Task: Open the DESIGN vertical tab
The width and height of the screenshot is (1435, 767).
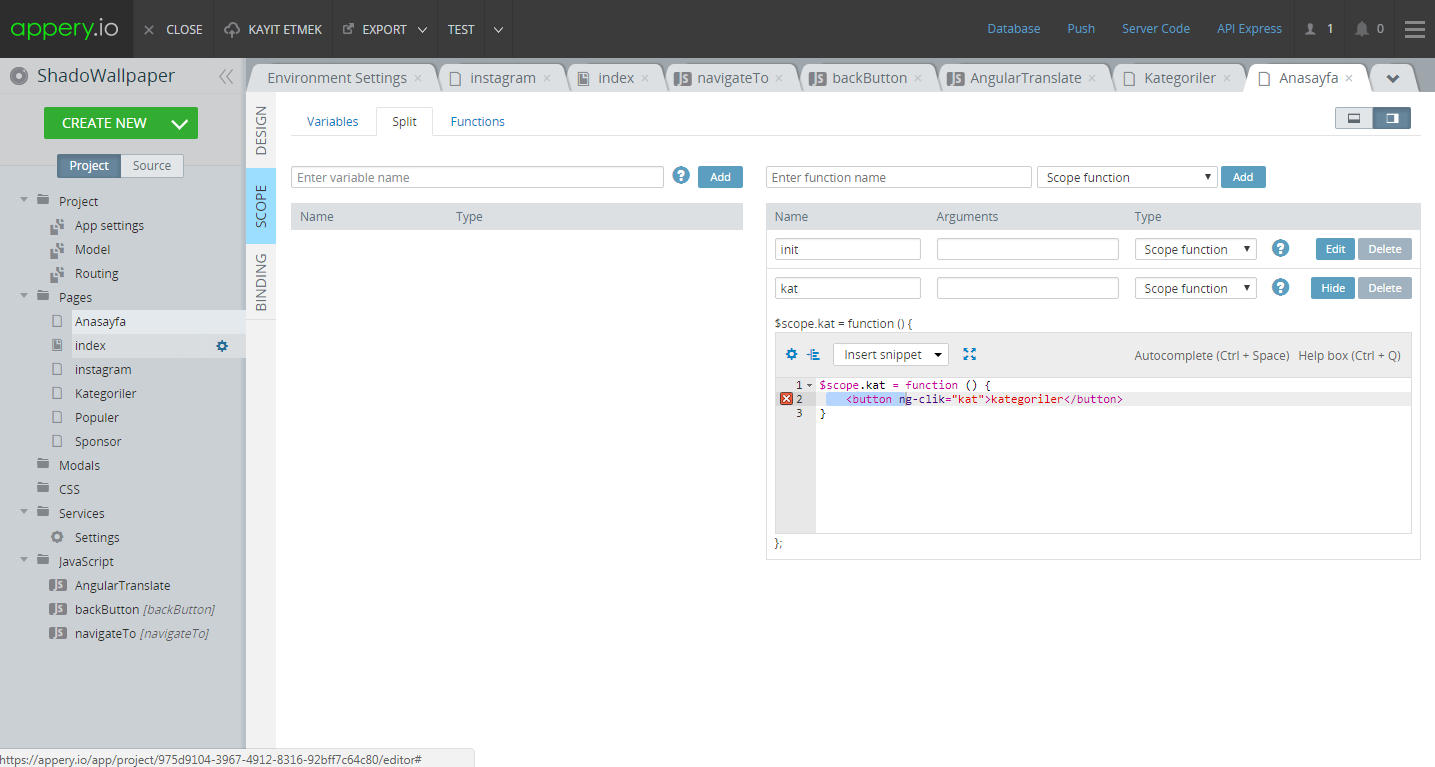Action: click(261, 130)
